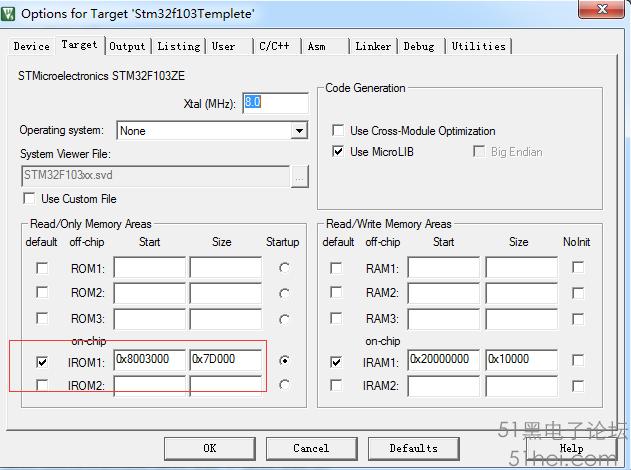Select ROM1 Startup radio button

(x=285, y=268)
